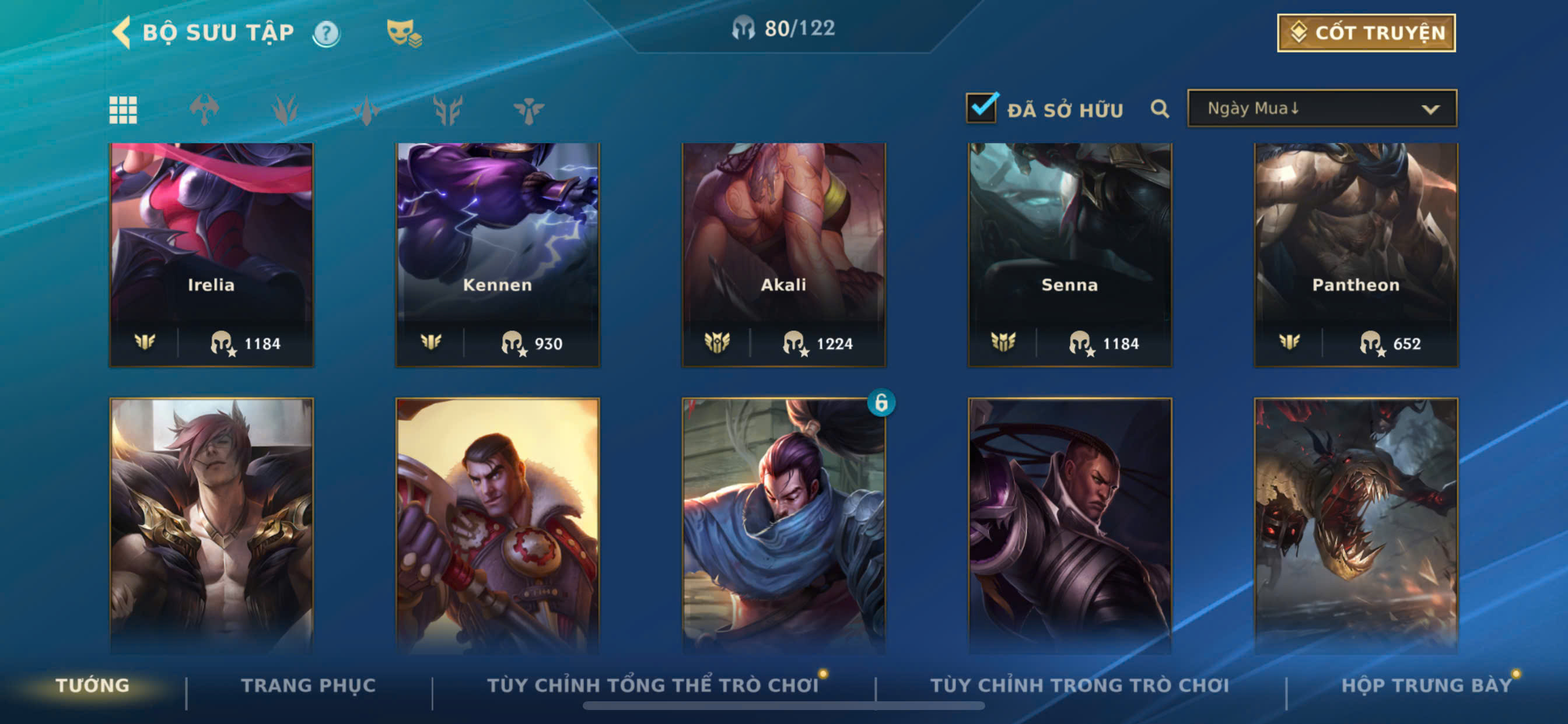This screenshot has height=724, width=1568.
Task: Click the Cốt Truyện button
Action: point(1366,33)
